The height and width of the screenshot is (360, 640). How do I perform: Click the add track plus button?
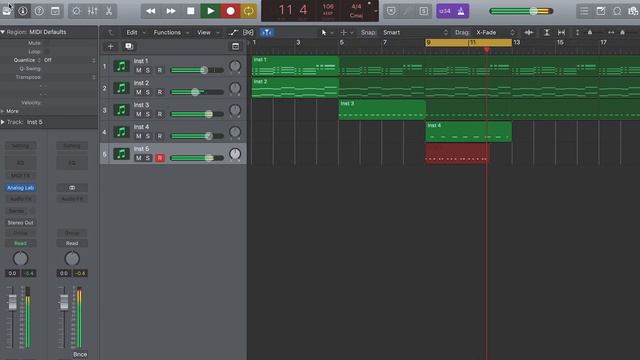click(x=111, y=47)
